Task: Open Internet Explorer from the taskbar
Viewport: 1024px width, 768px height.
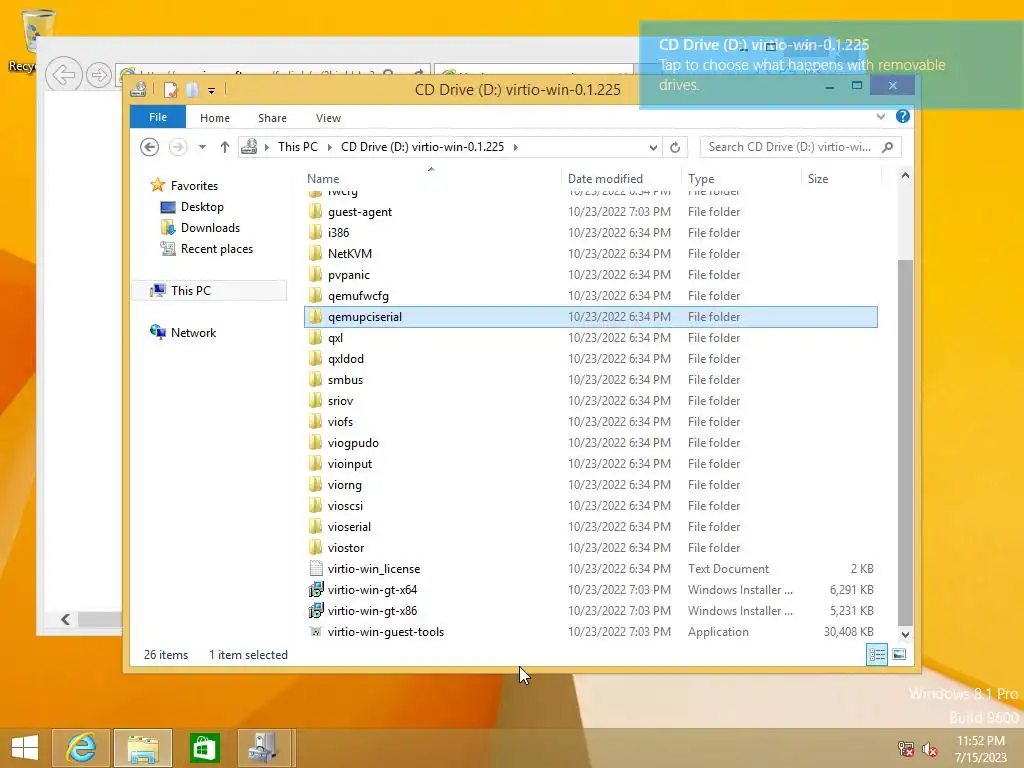Action: pos(81,748)
